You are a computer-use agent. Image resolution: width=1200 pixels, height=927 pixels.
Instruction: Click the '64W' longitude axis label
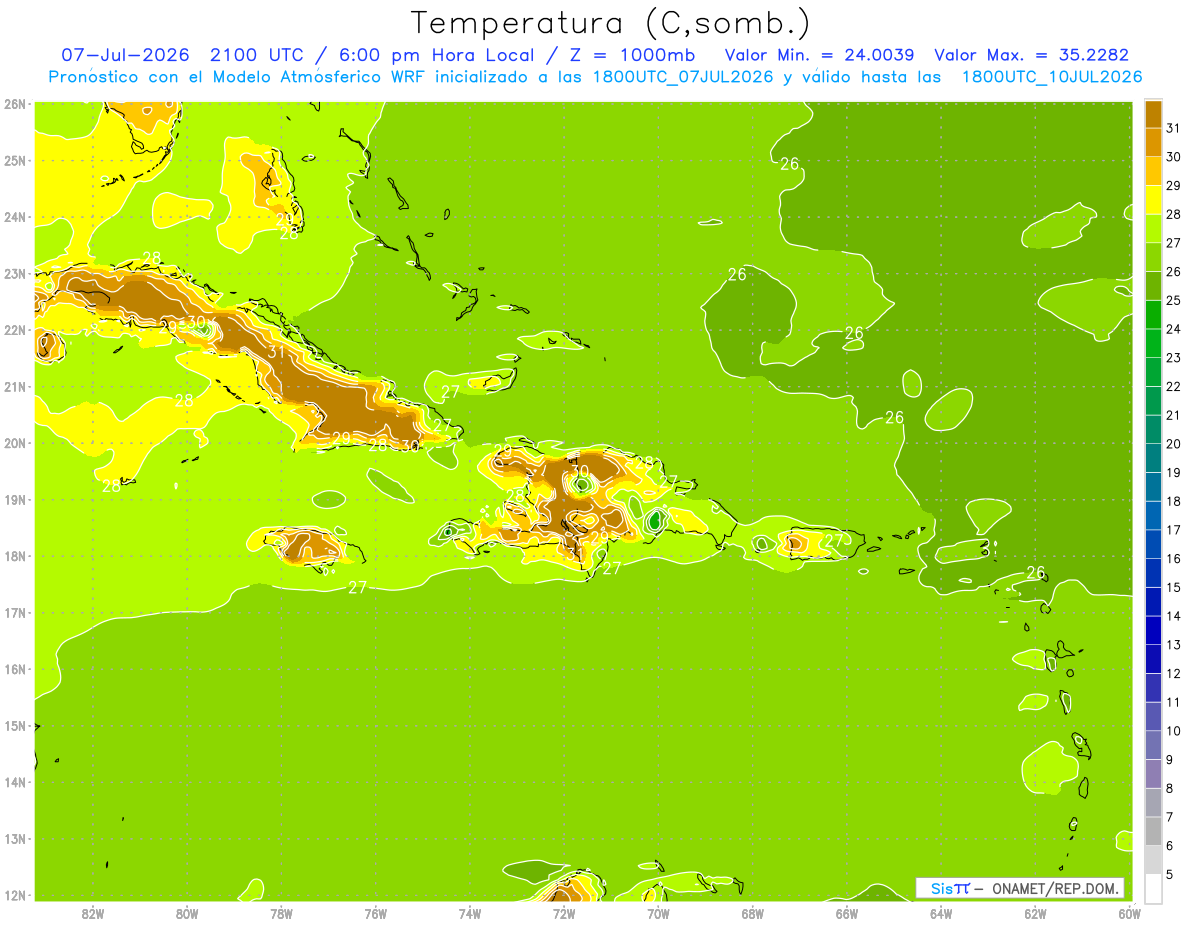[941, 913]
